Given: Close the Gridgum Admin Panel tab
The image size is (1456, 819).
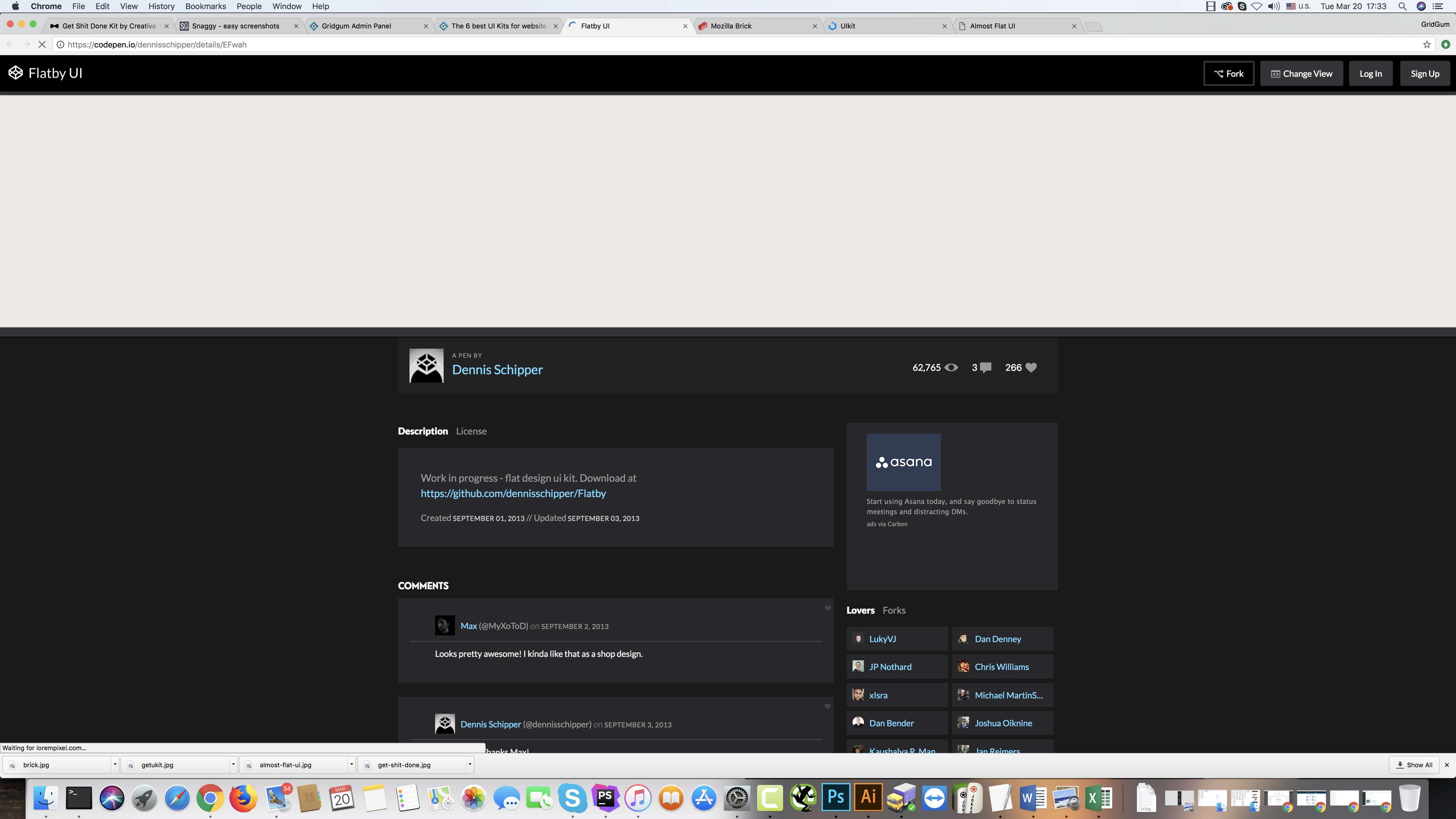Looking at the screenshot, I should [x=426, y=26].
